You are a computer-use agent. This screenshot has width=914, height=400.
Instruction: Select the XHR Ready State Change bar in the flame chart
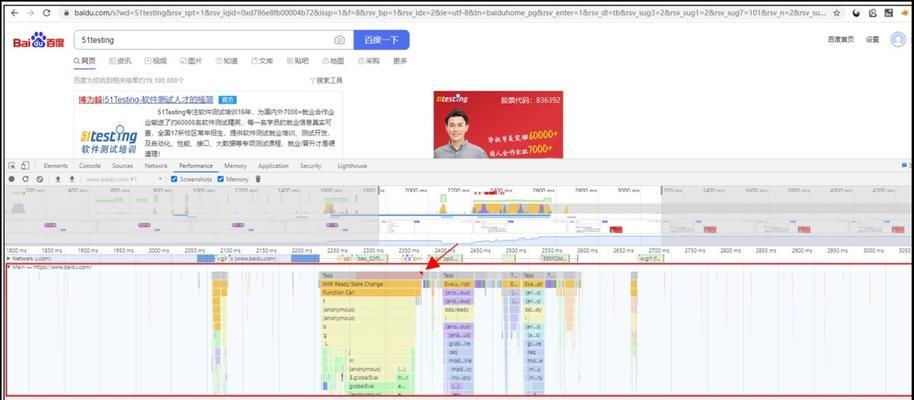(x=371, y=284)
